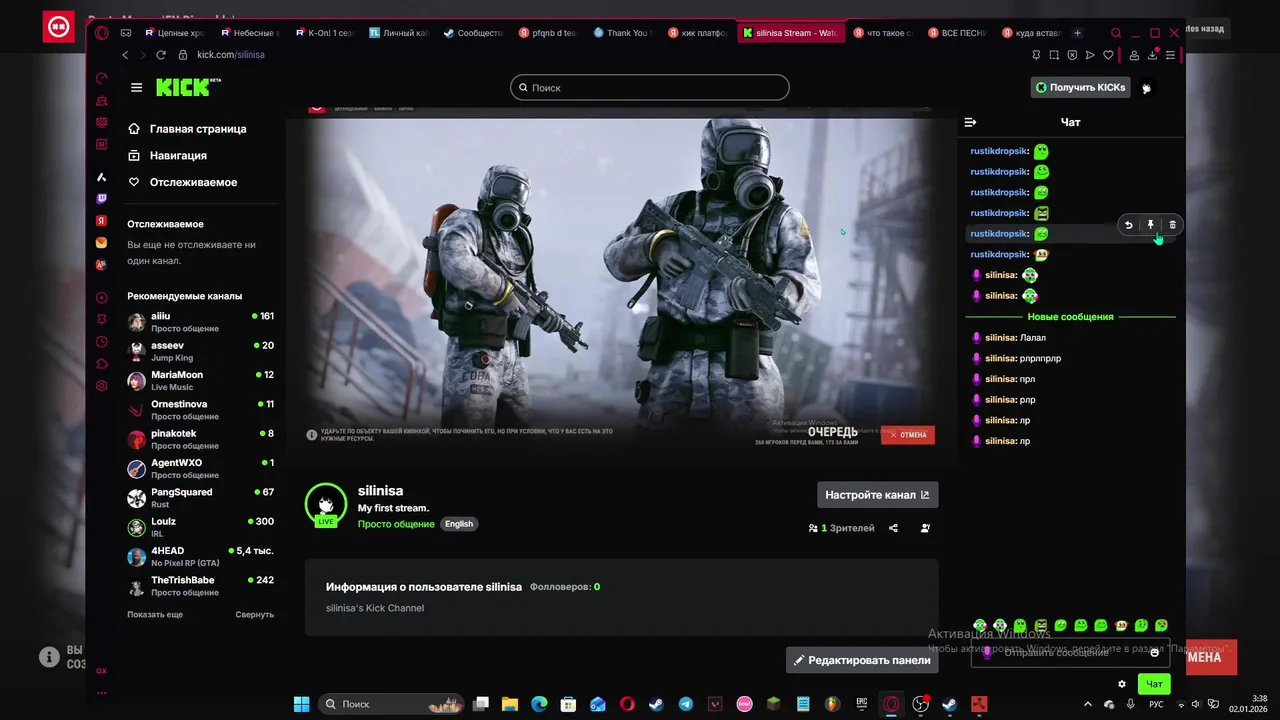The width and height of the screenshot is (1280, 720).
Task: Open Twitch in the Opera sidebar
Action: (x=101, y=199)
